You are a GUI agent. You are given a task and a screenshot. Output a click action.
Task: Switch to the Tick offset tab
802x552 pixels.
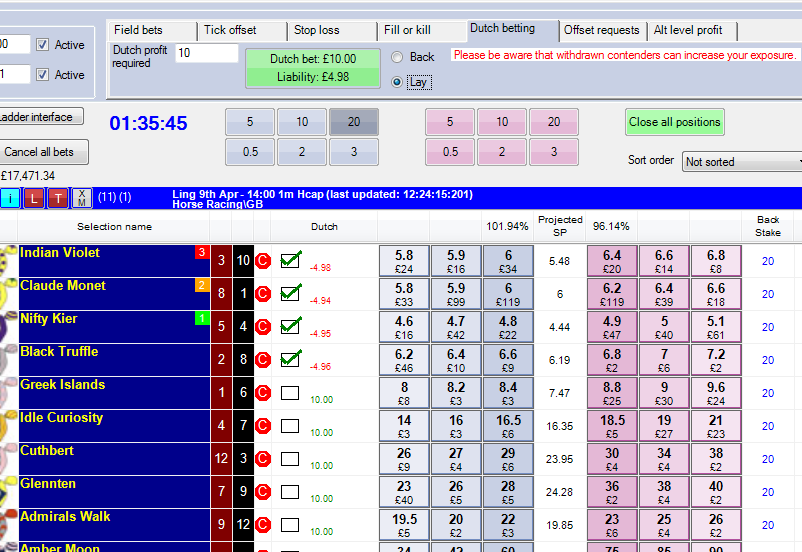pyautogui.click(x=242, y=30)
